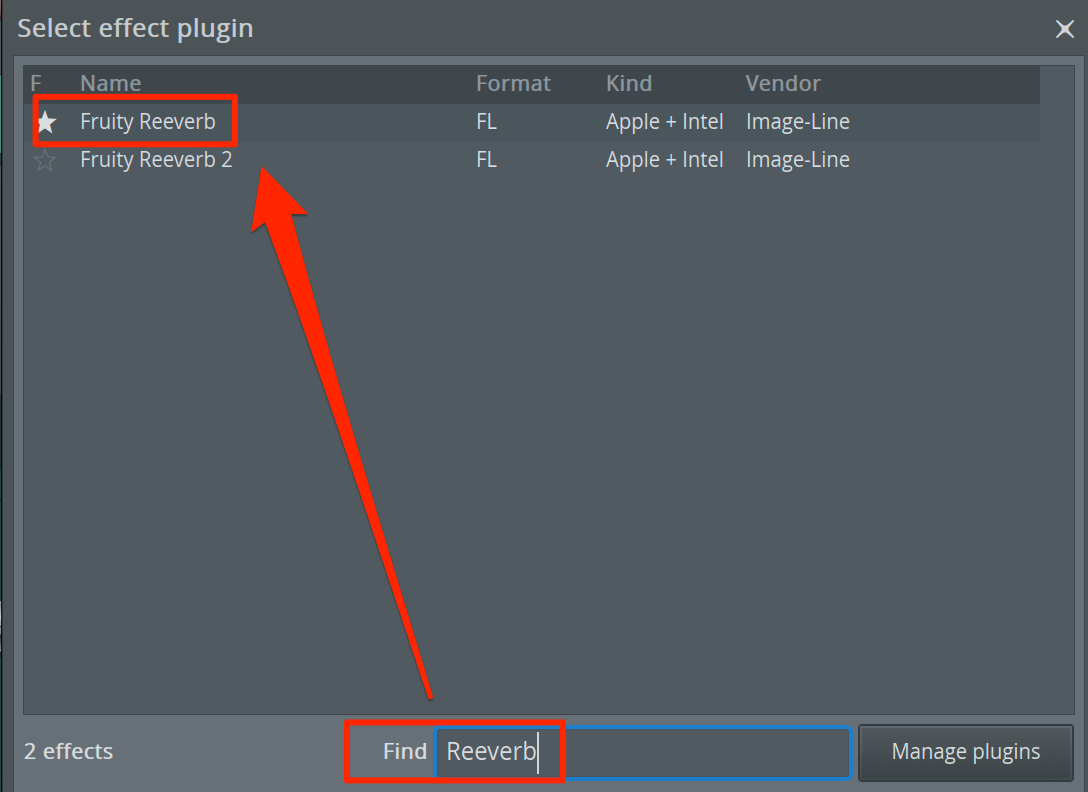Screen dimensions: 1088x792
Task: Sort list by Vendor column header
Action: click(783, 83)
